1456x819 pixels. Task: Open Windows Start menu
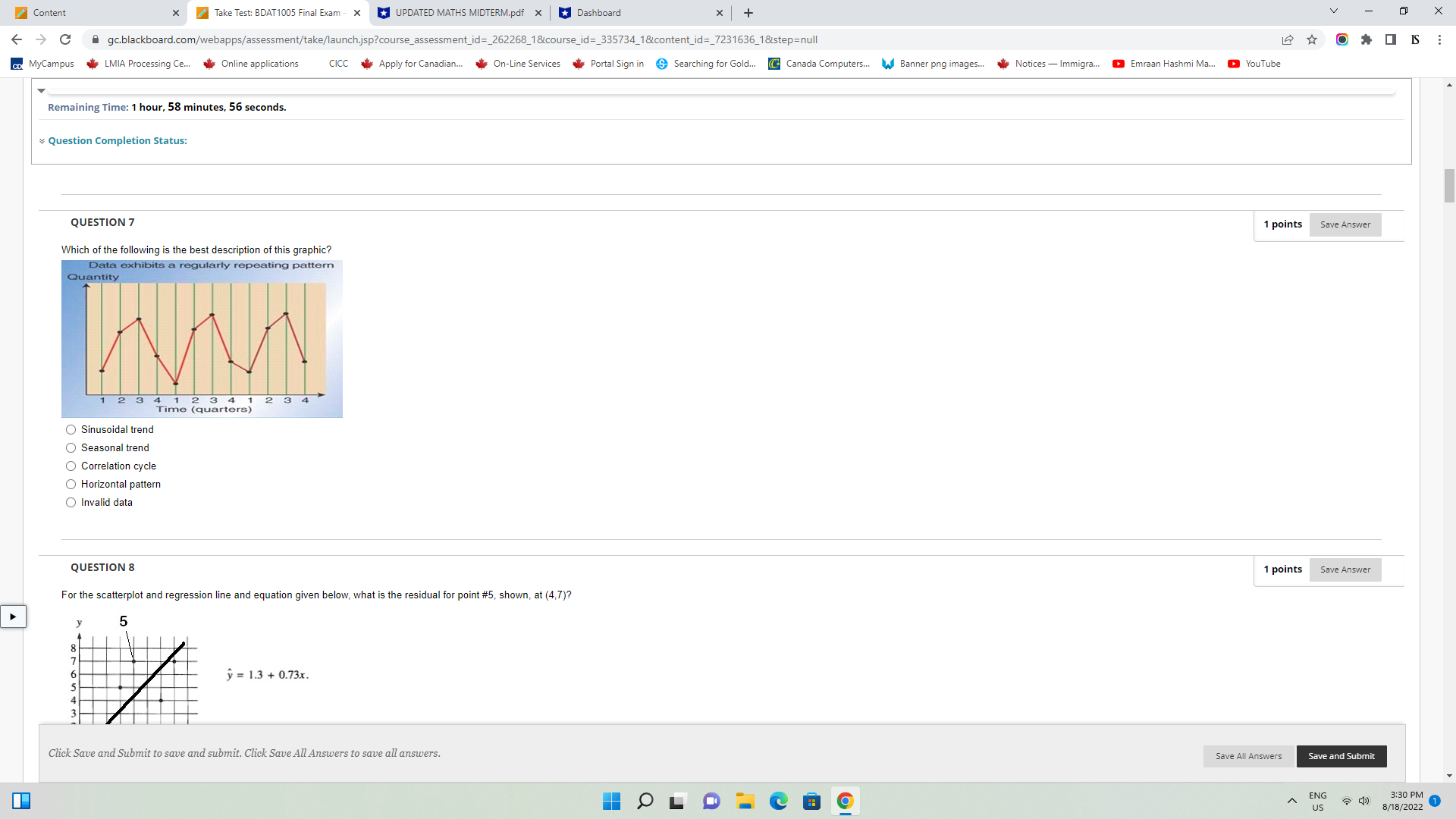(x=611, y=801)
